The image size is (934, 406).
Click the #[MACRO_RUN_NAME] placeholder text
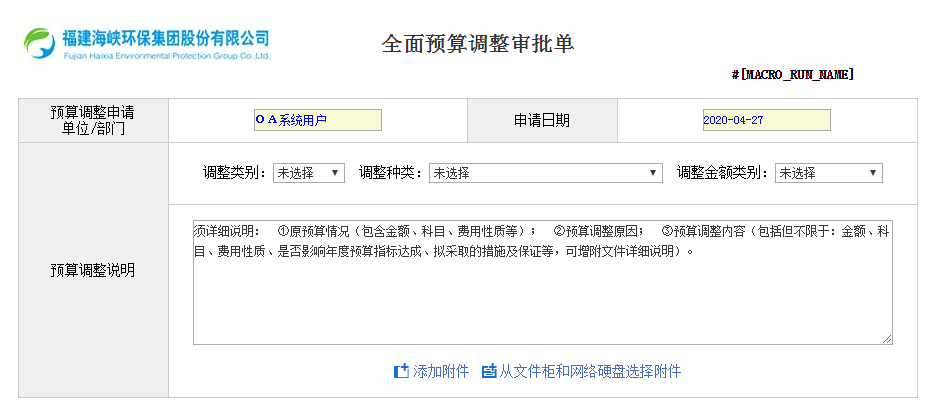[794, 75]
